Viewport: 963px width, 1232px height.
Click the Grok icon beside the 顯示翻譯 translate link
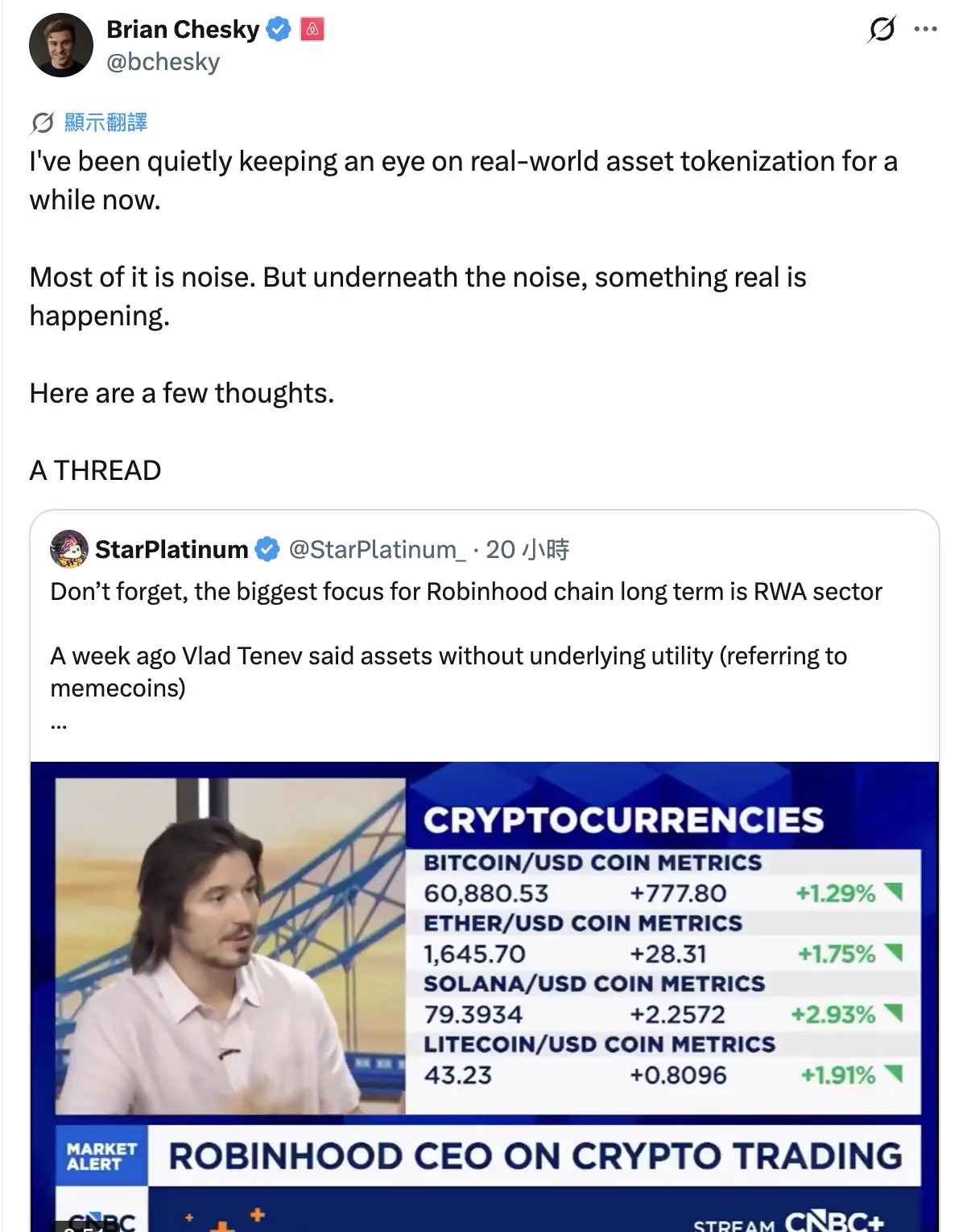tap(42, 123)
